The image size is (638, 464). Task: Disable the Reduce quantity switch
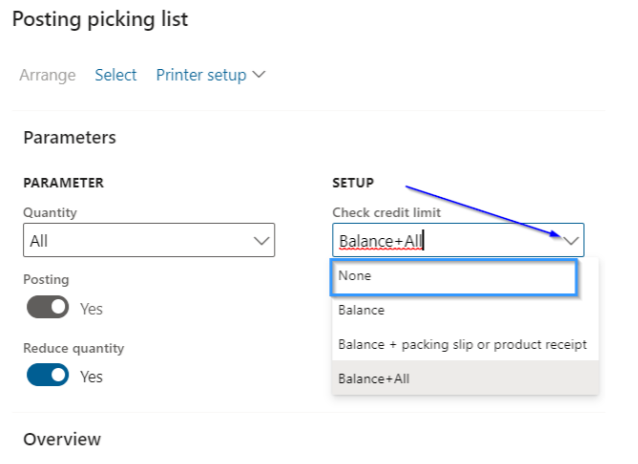[x=48, y=376]
